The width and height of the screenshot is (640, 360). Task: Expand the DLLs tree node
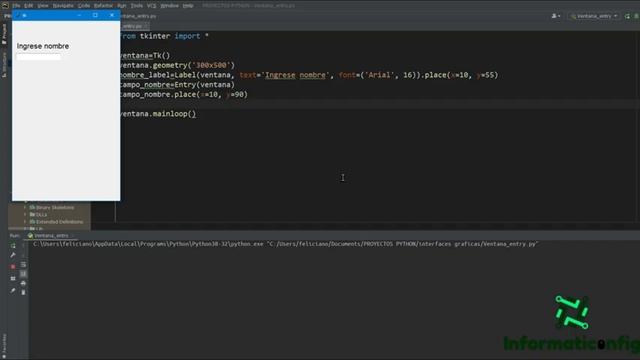(25, 214)
